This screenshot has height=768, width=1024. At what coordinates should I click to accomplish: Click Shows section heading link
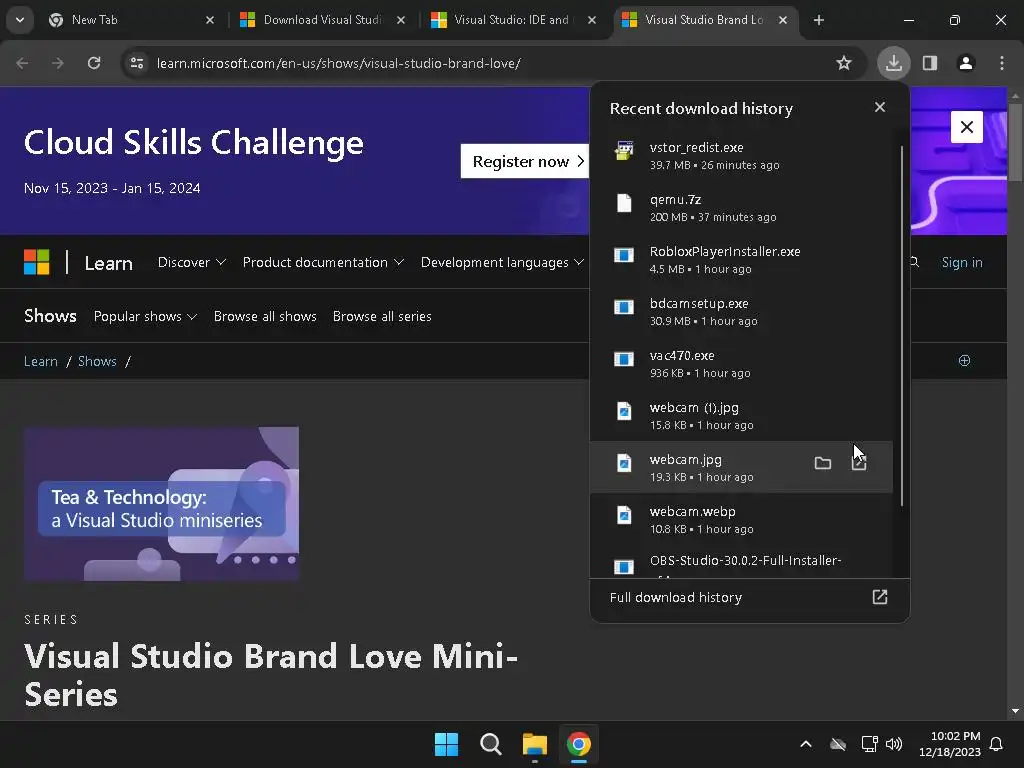point(50,316)
